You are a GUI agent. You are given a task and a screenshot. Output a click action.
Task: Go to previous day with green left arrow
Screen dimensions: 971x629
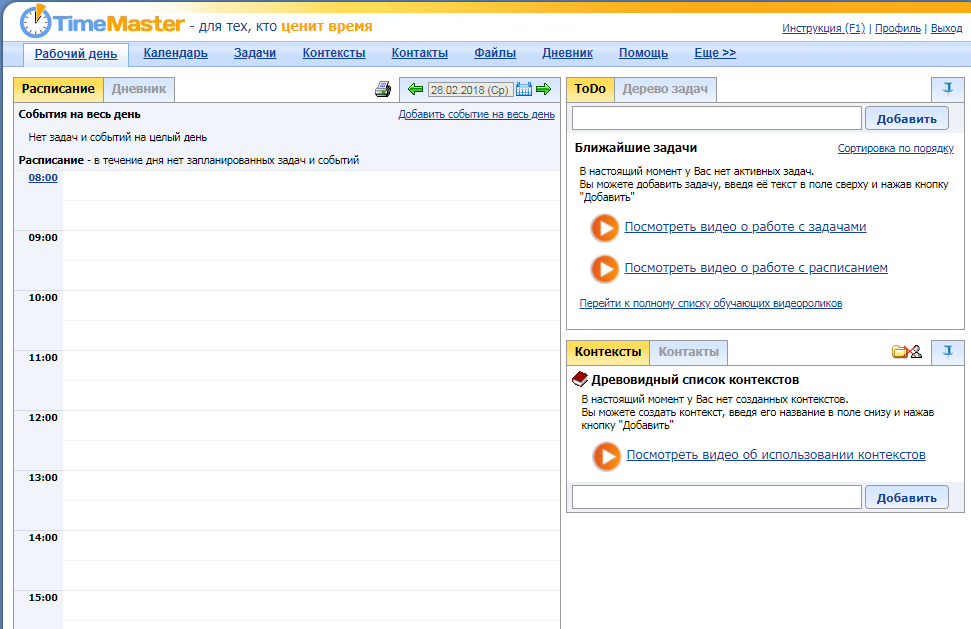coord(416,89)
